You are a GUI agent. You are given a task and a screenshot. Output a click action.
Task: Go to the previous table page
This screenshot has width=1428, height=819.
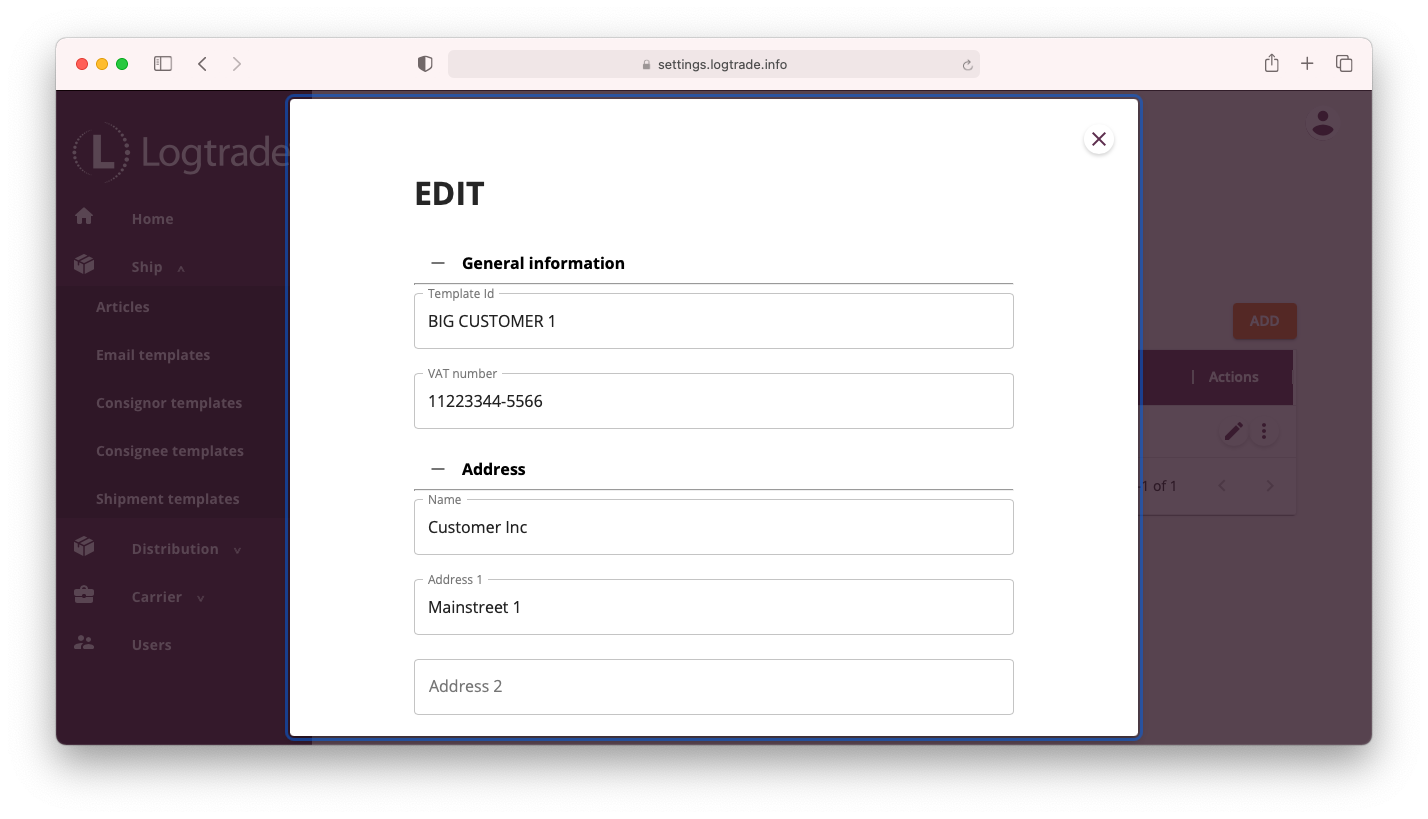pyautogui.click(x=1222, y=486)
